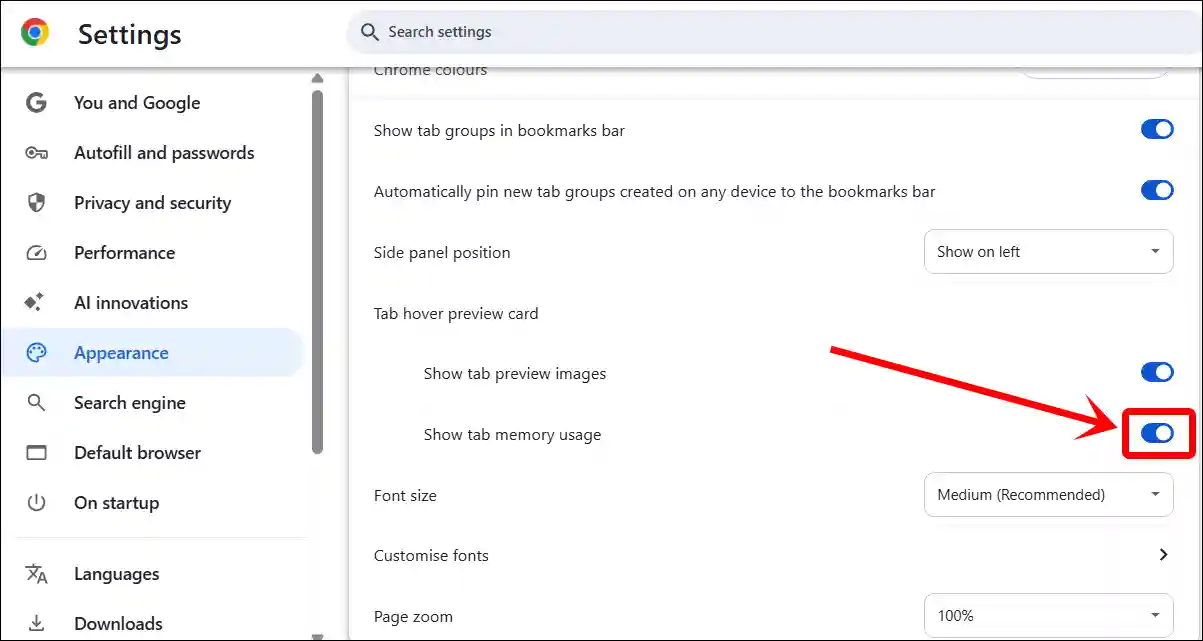Click the Search engine magnifier icon

pos(37,403)
